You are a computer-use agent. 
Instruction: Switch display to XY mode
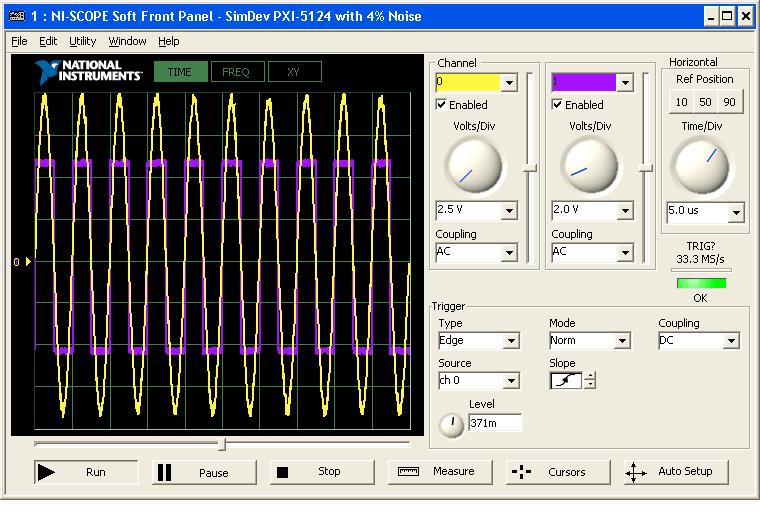coord(294,72)
